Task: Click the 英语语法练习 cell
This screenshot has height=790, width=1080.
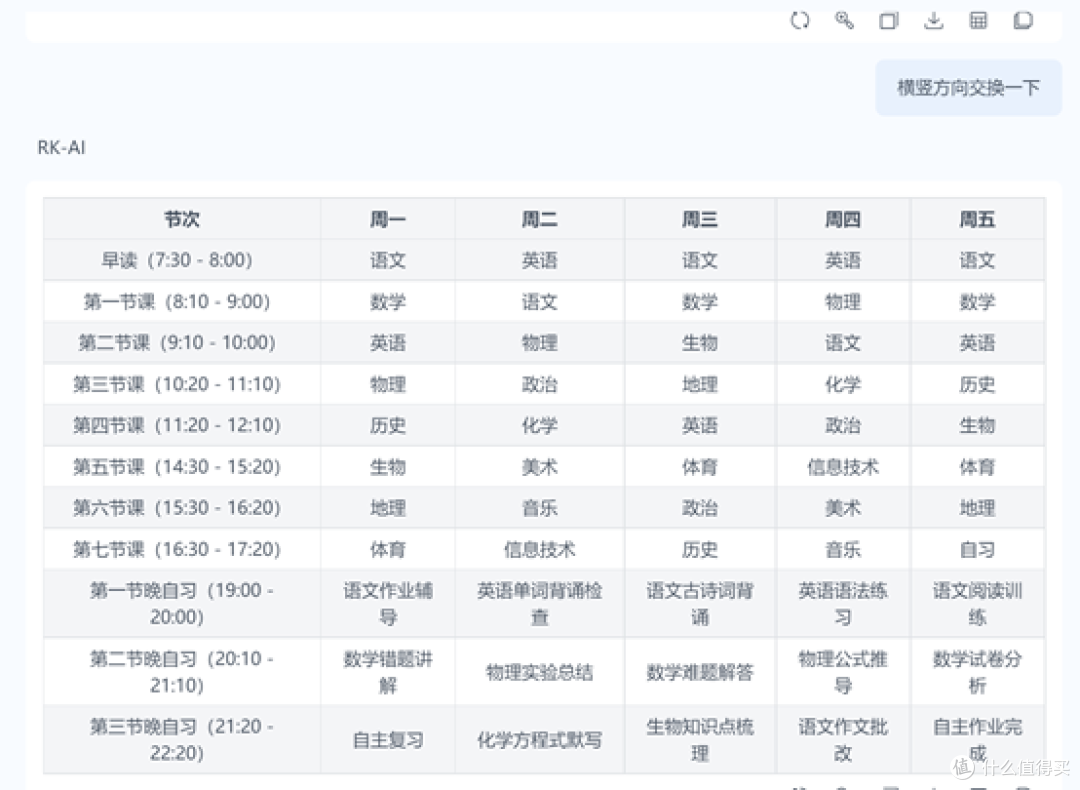Action: pos(843,603)
